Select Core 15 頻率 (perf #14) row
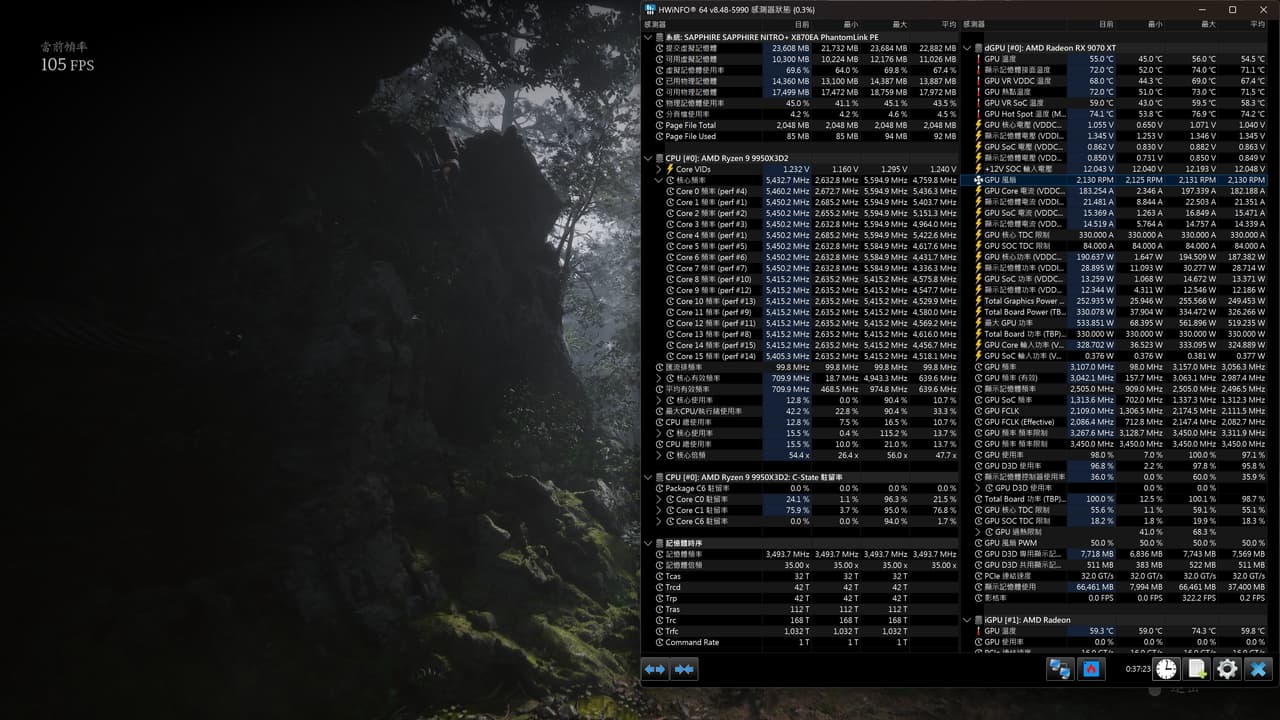The image size is (1280, 720). coord(800,356)
